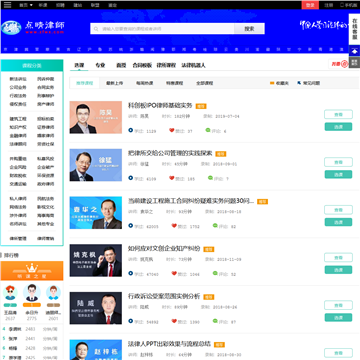Open title 行政诉讼受案范围实例分析
Screen dimensions: 360x360
[164, 296]
